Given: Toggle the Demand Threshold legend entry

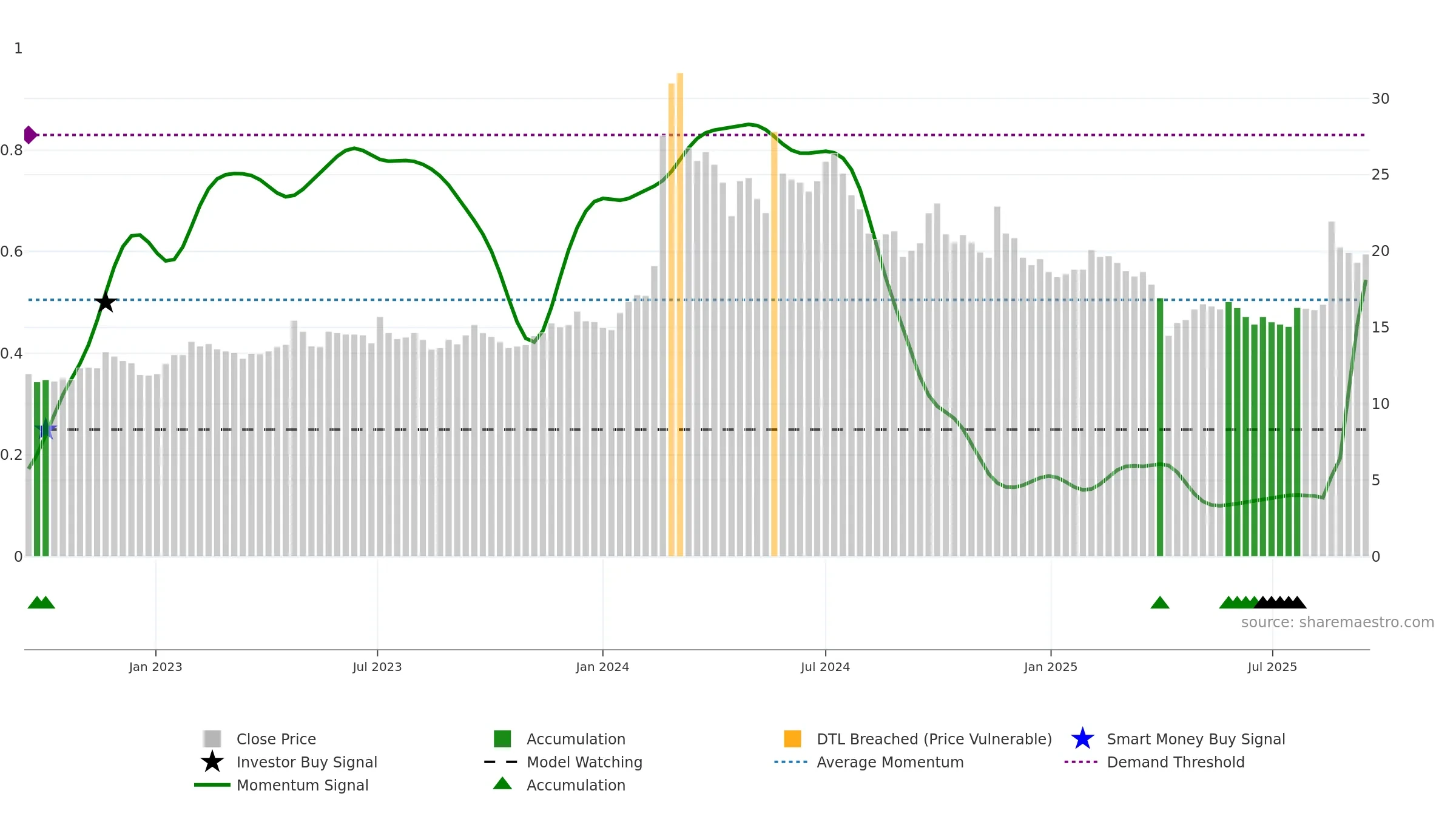Looking at the screenshot, I should tap(1154, 762).
